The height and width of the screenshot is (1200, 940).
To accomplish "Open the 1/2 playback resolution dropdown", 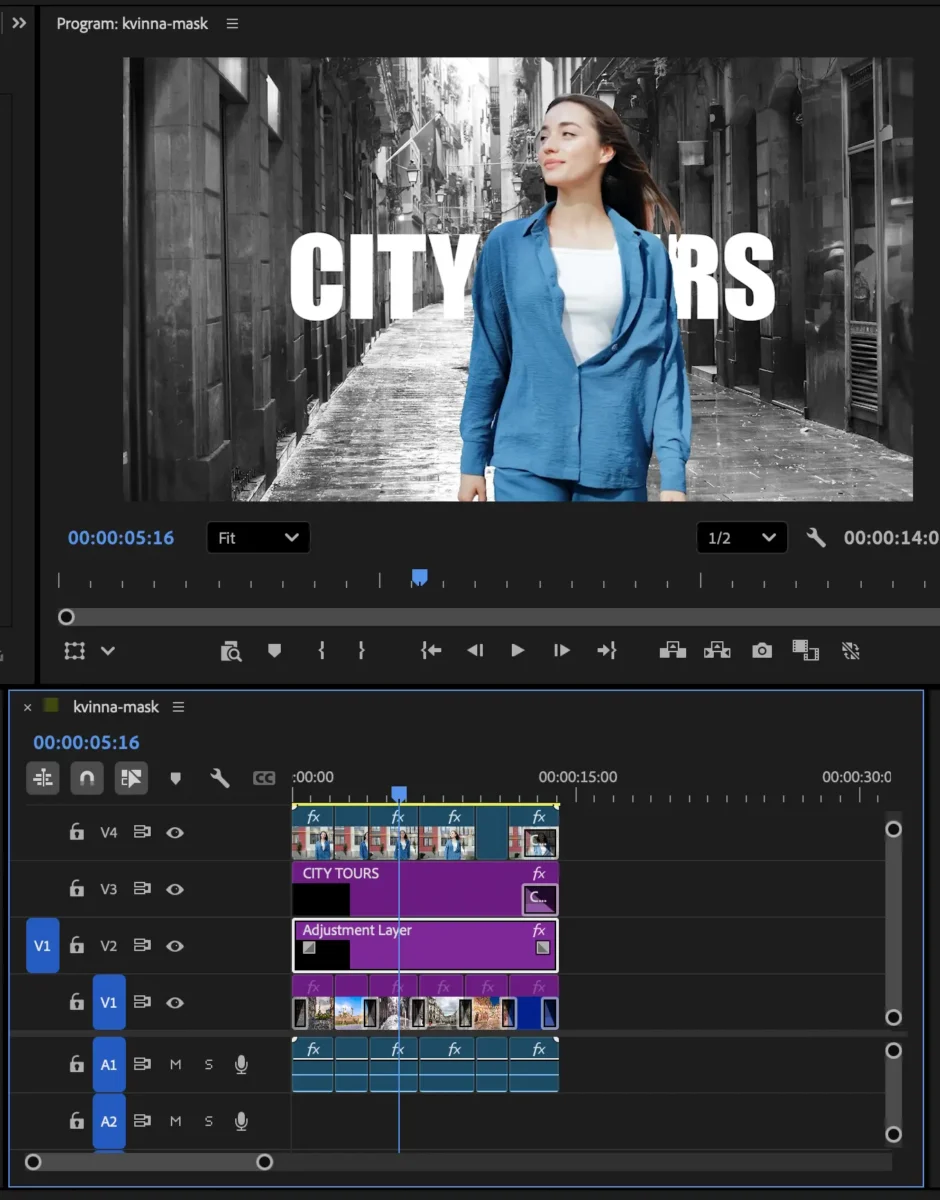I will [x=741, y=538].
